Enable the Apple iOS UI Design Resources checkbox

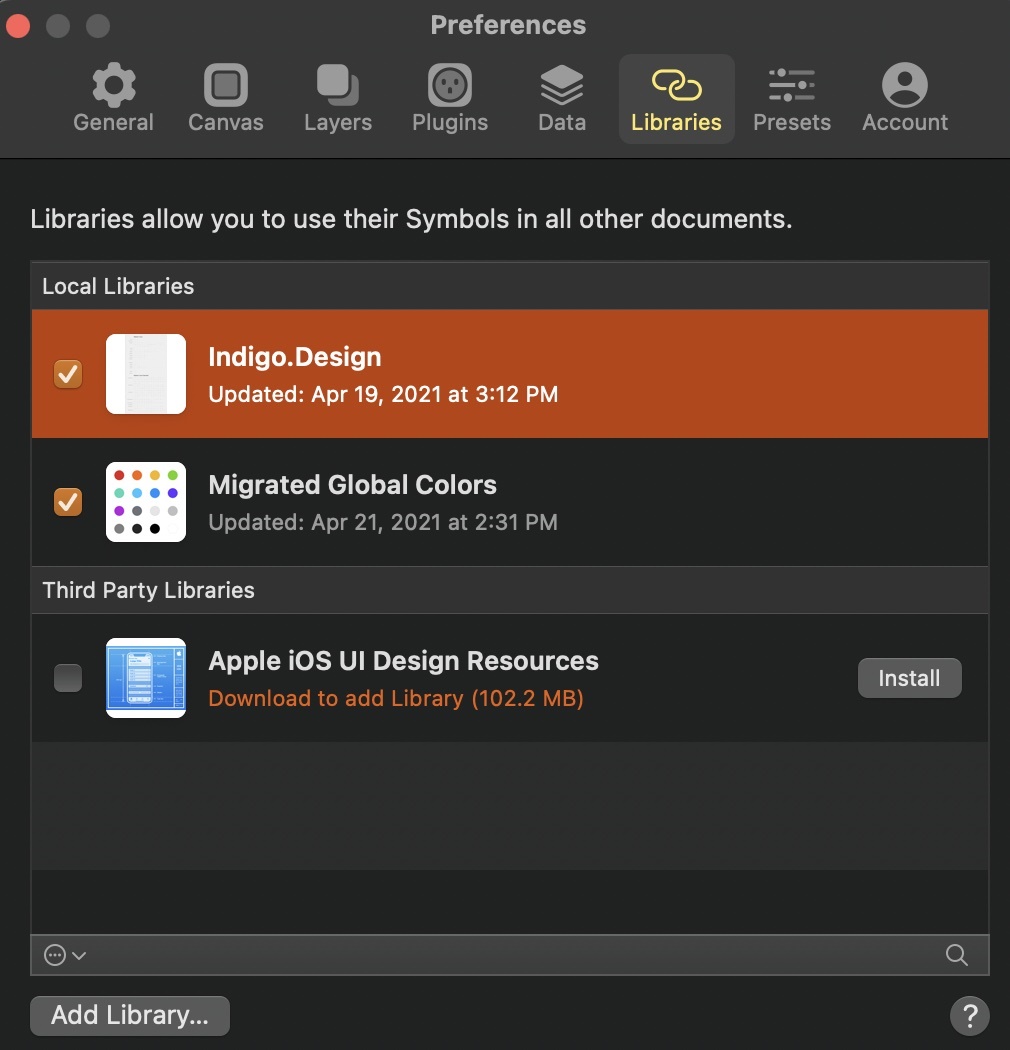(x=68, y=678)
